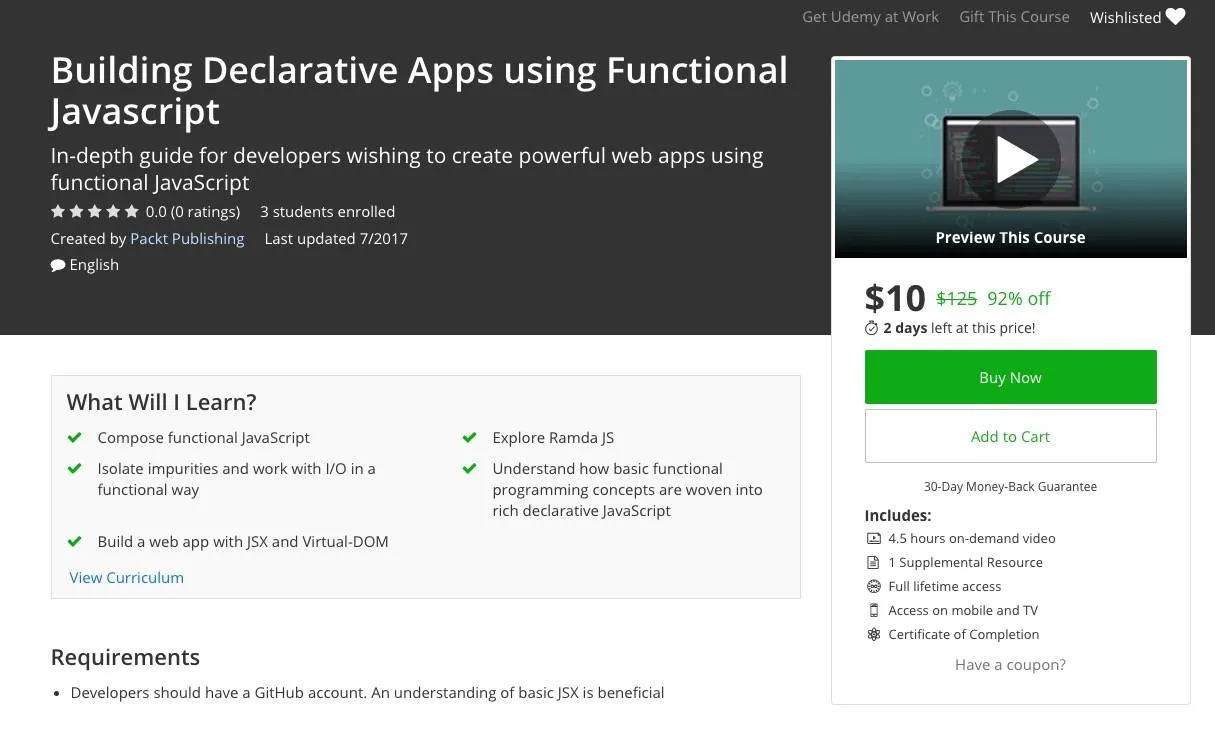Viewport: 1215px width, 731px height.
Task: Expand View Curriculum
Action: (126, 578)
